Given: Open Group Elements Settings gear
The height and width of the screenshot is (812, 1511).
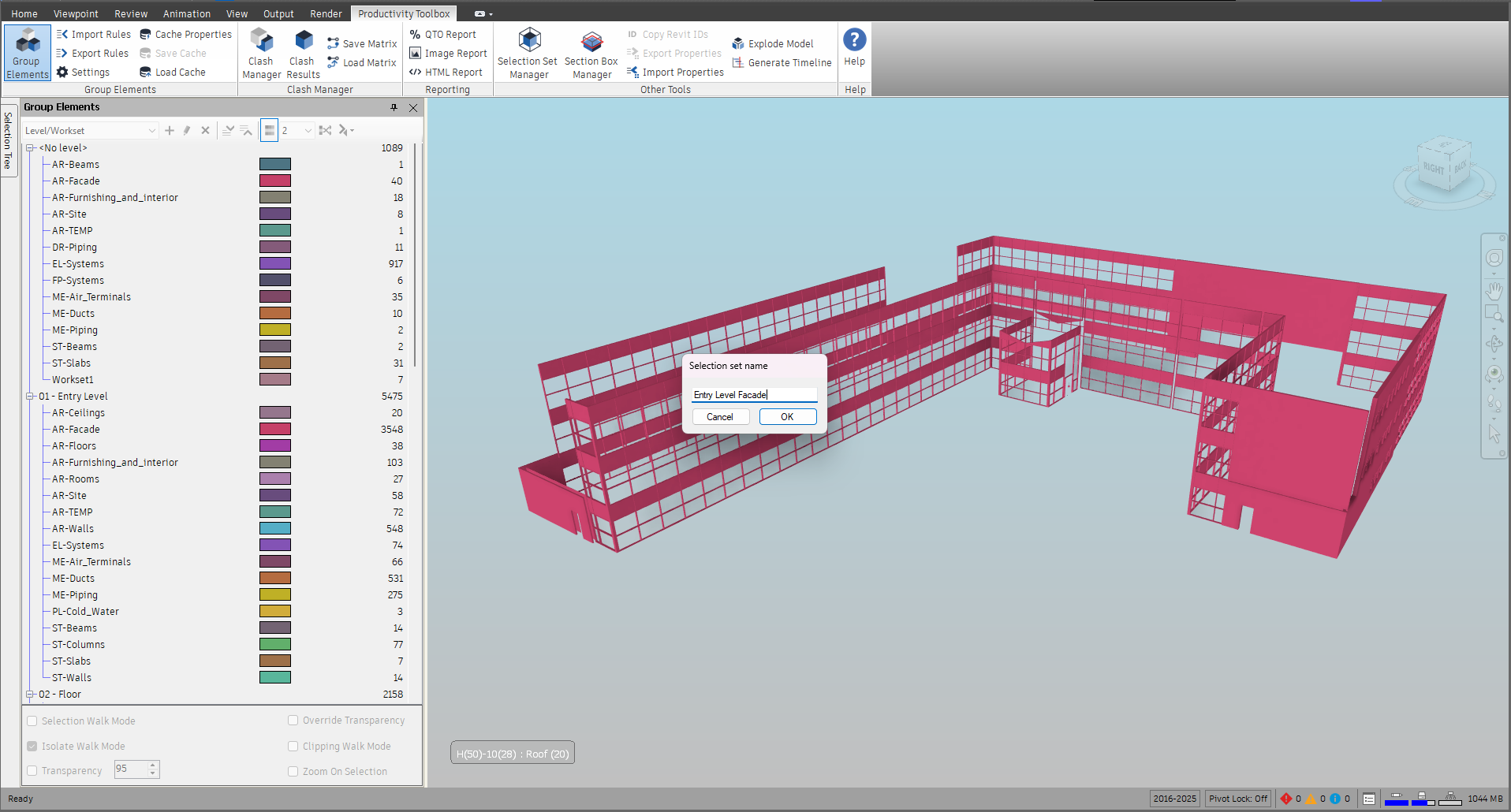Looking at the screenshot, I should pos(83,73).
